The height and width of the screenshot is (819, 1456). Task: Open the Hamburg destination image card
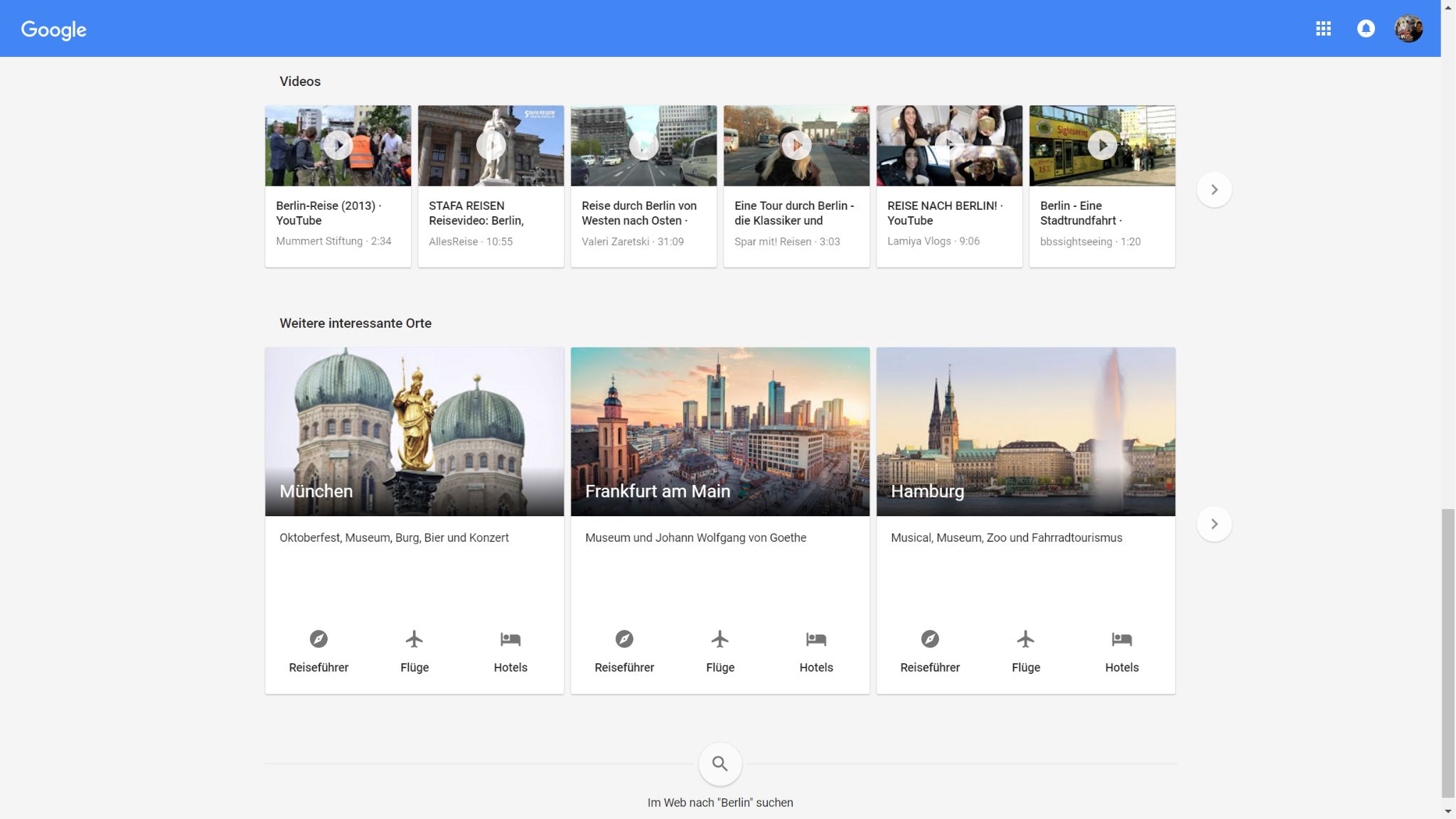1026,432
